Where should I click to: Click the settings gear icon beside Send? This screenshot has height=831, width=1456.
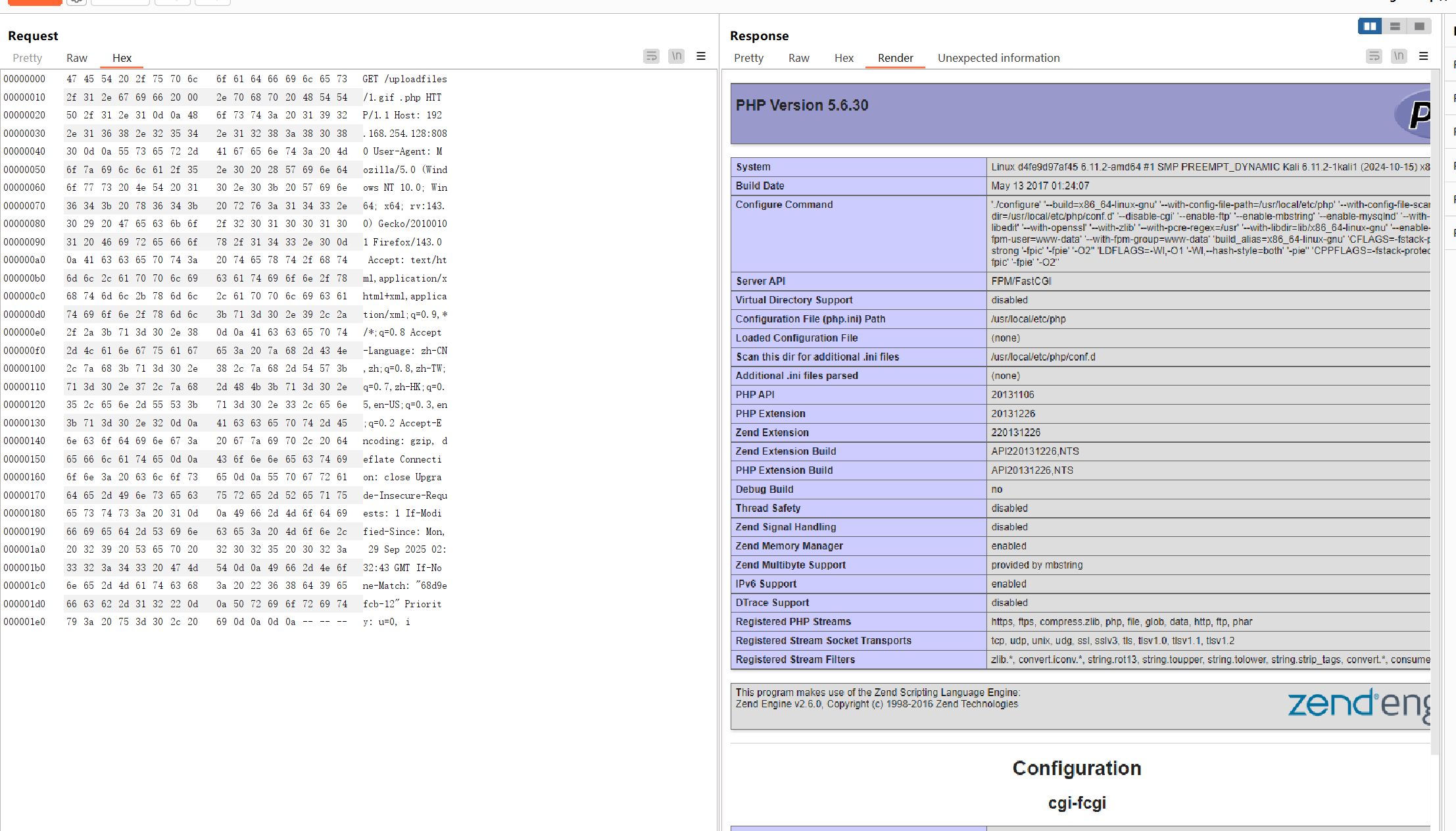pos(76,2)
